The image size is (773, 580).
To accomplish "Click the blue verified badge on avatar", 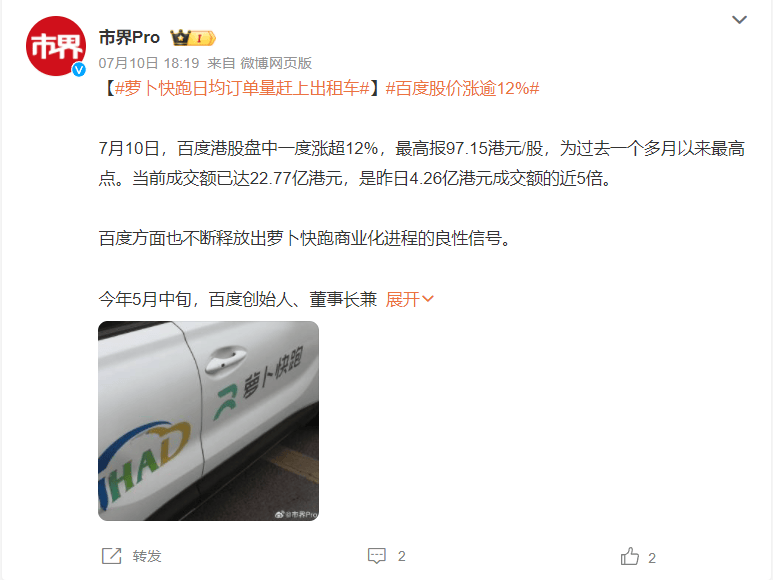I will pos(79,69).
